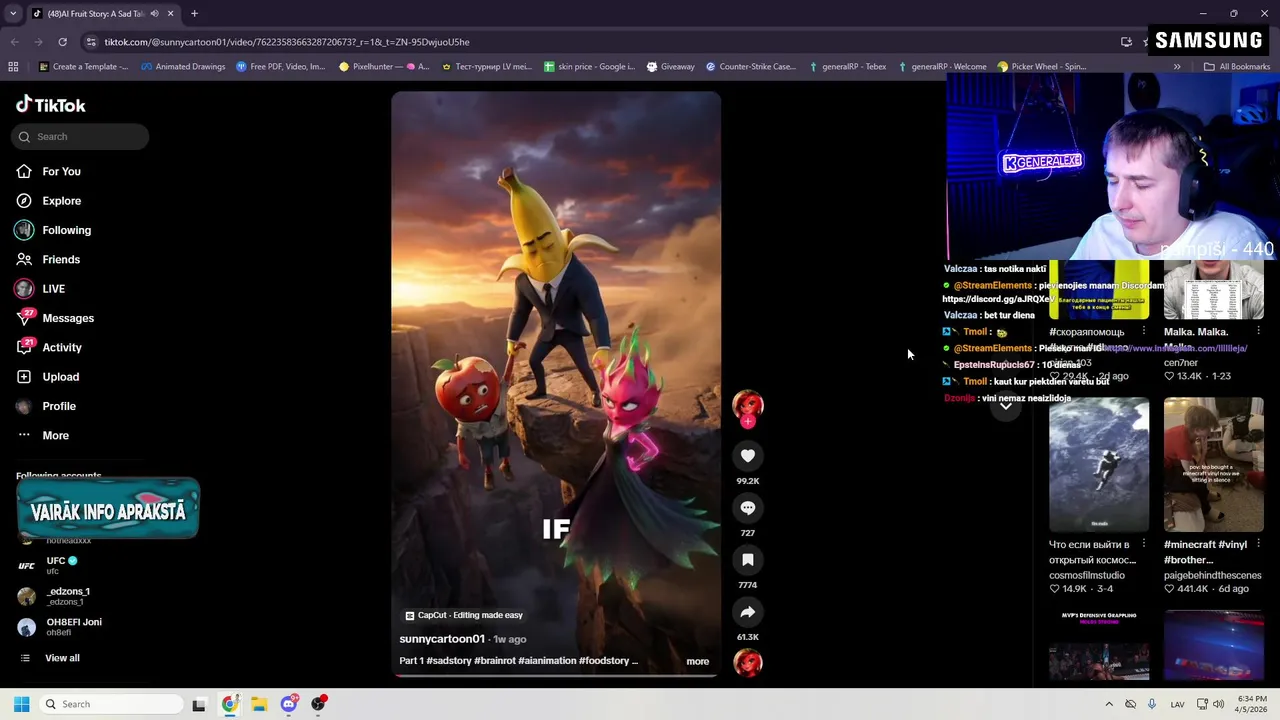This screenshot has height=720, width=1280.
Task: Close the AI Fruit Story tab
Action: 170,14
